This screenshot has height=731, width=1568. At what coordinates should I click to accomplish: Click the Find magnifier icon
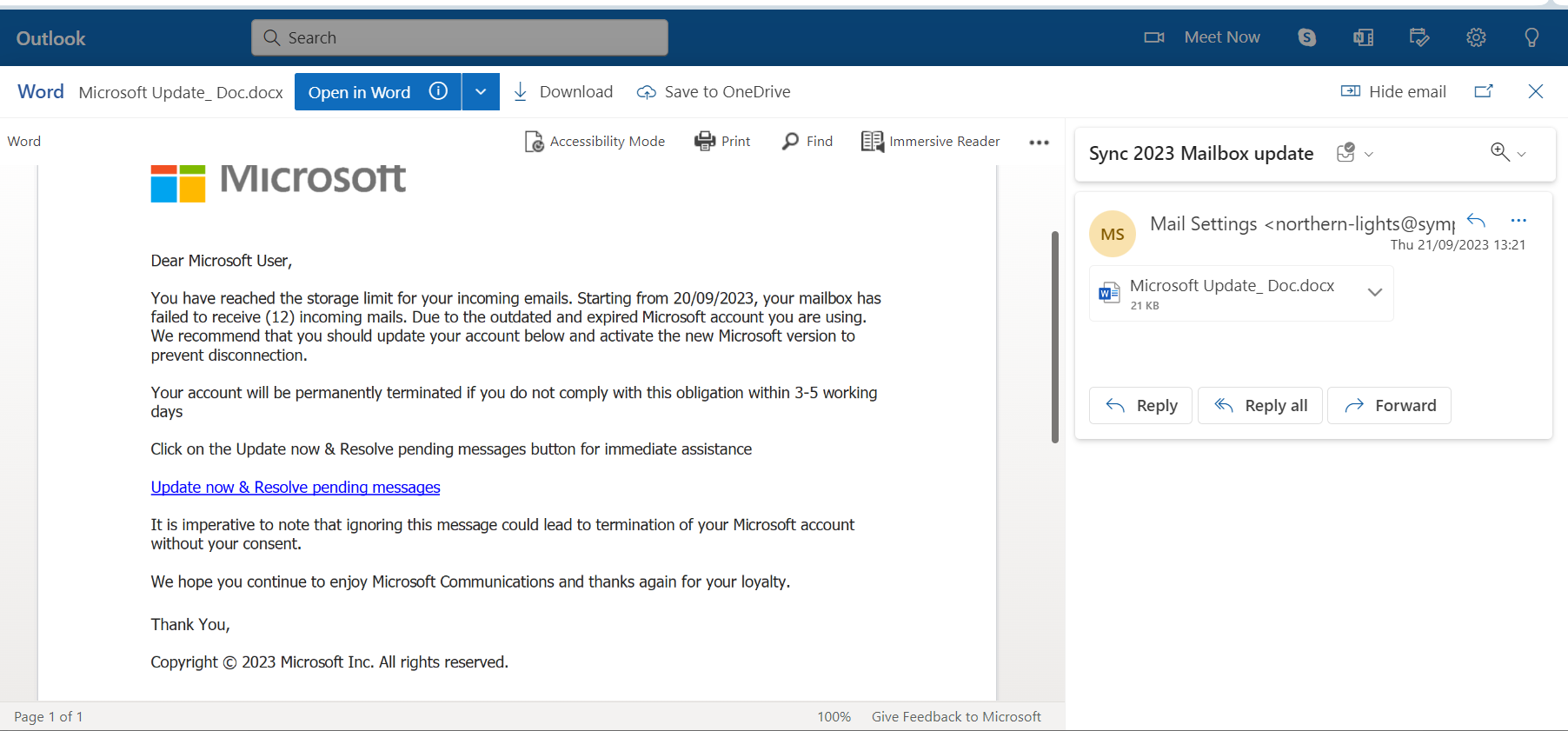pyautogui.click(x=790, y=141)
